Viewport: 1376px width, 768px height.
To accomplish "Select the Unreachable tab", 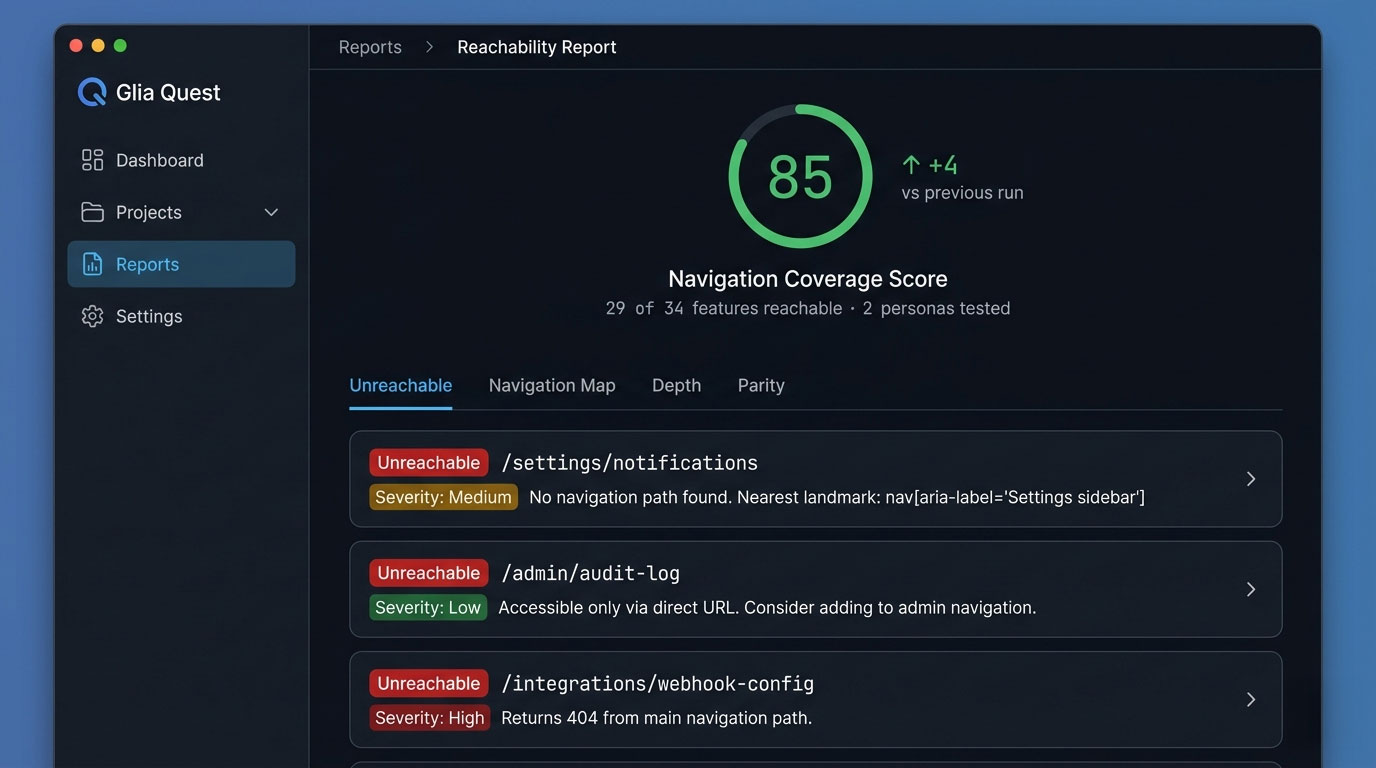I will [401, 386].
